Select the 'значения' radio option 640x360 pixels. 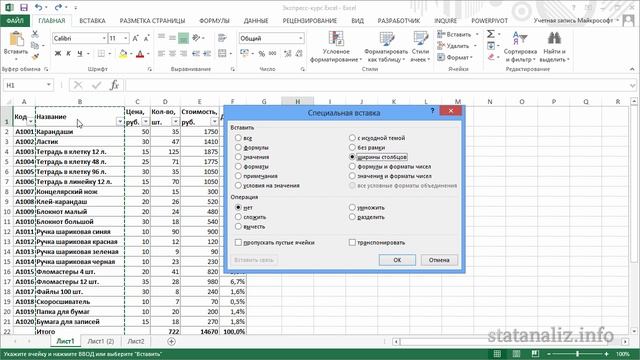click(x=238, y=157)
